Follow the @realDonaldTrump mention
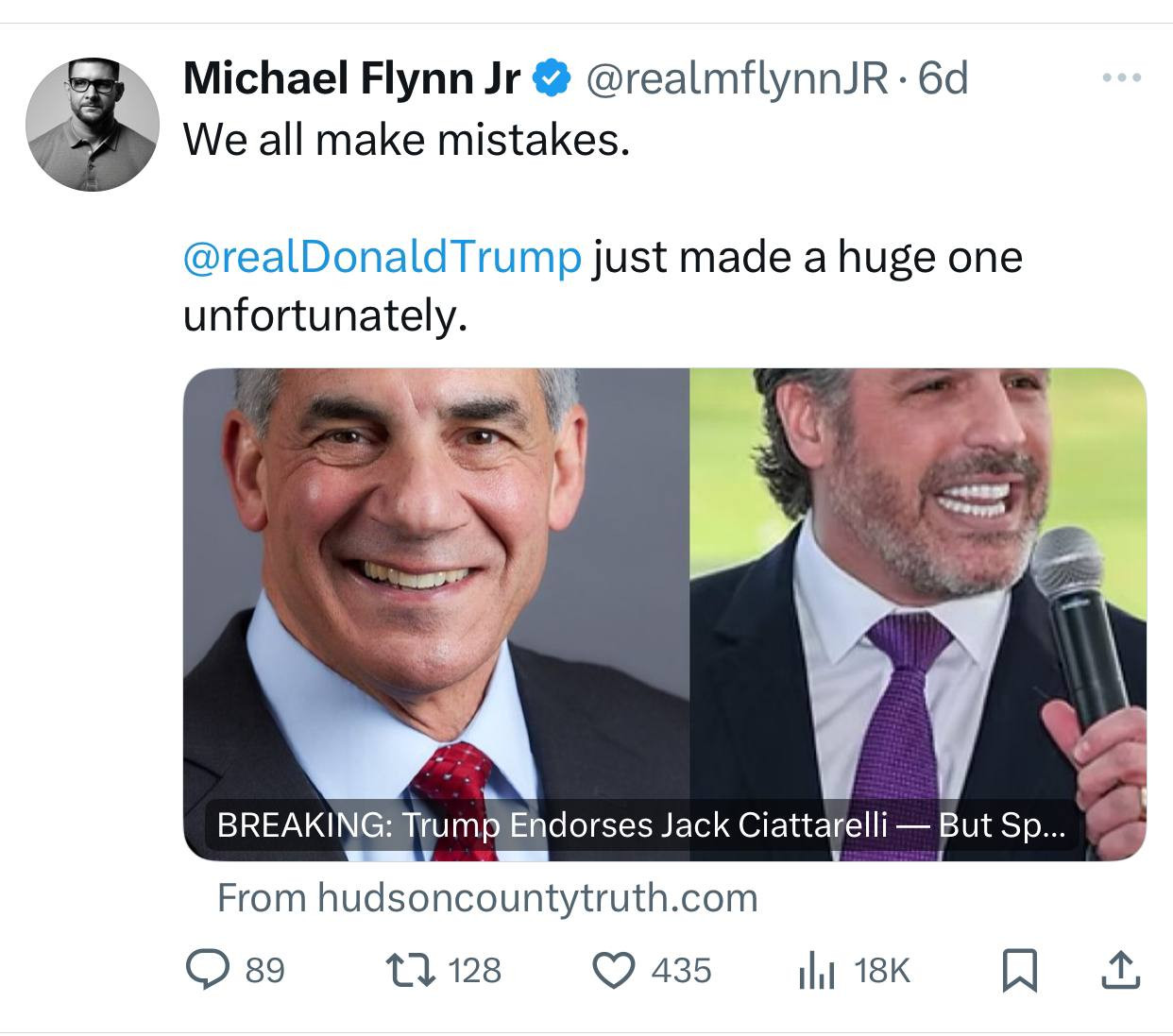Image resolution: width=1173 pixels, height=1036 pixels. (x=382, y=257)
